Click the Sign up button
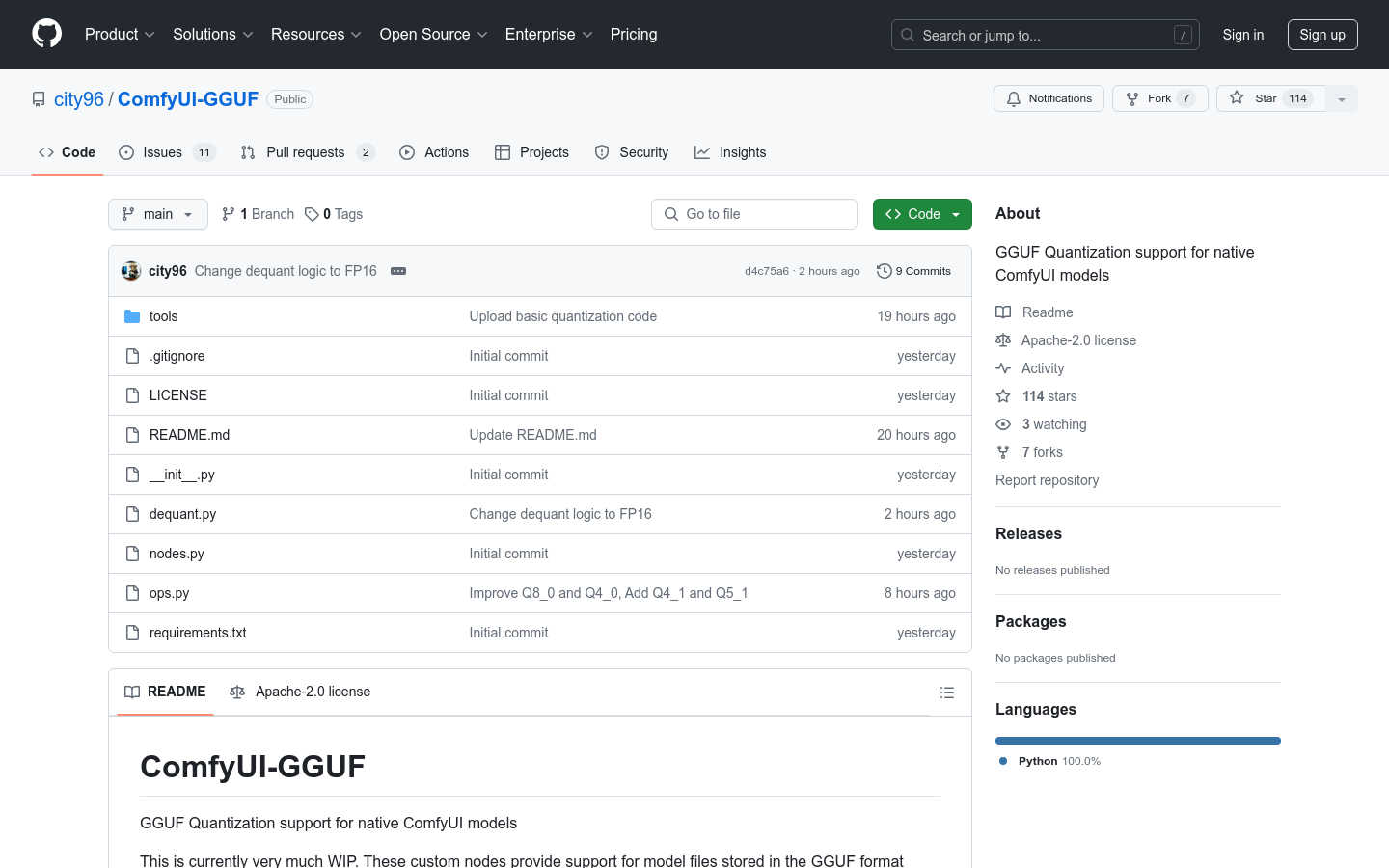Screen dimensions: 1389x868 (x=1321, y=35)
